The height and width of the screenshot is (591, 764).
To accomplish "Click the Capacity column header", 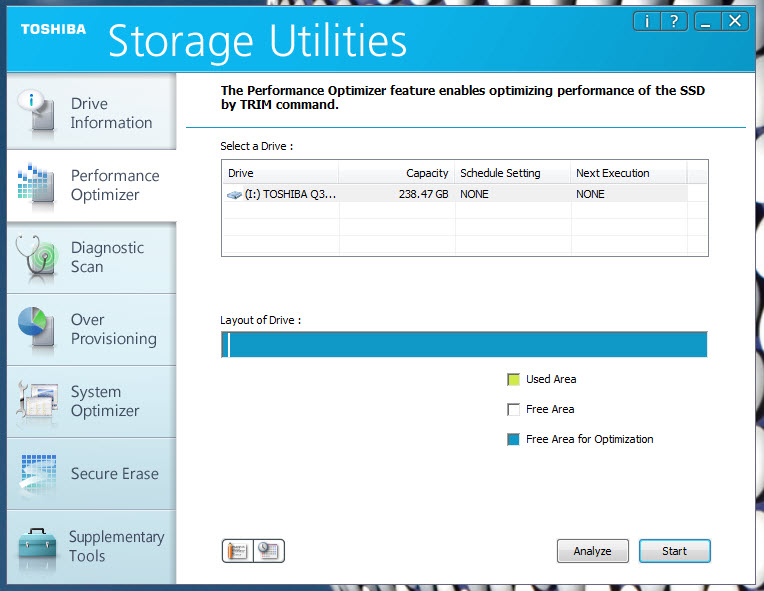I will (397, 173).
